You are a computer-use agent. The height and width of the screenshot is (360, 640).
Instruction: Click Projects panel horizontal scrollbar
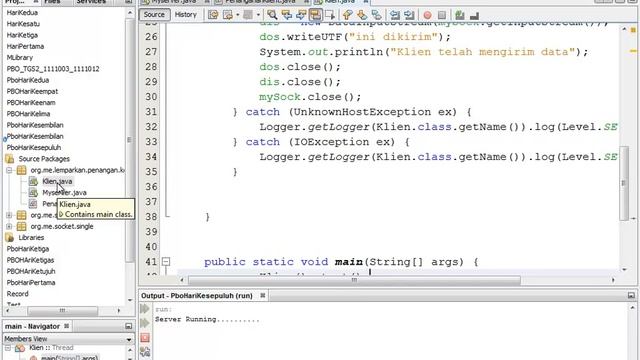click(x=62, y=311)
